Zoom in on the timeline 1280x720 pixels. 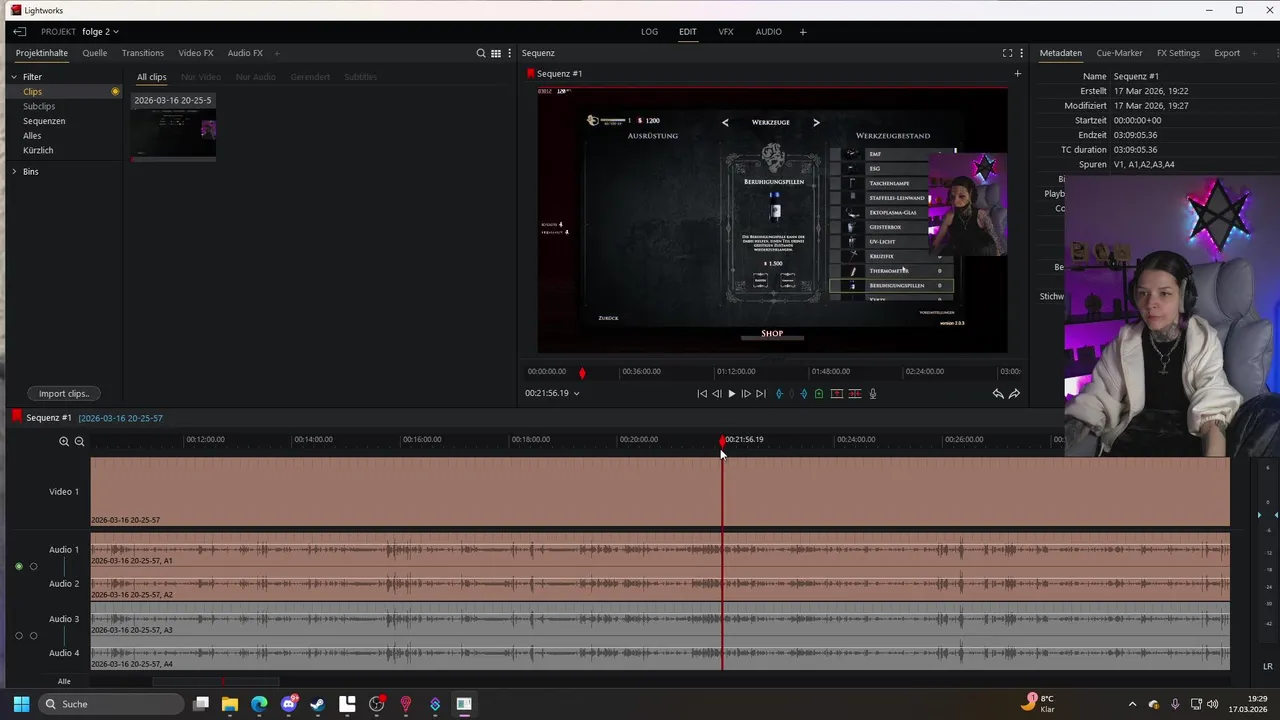(x=64, y=441)
